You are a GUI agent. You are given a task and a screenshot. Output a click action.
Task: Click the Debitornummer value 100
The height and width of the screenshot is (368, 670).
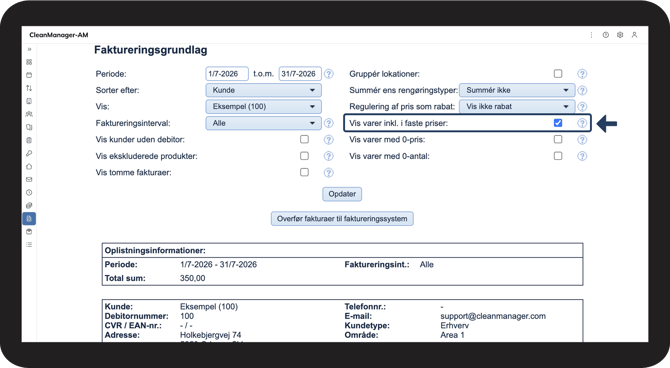tap(187, 316)
